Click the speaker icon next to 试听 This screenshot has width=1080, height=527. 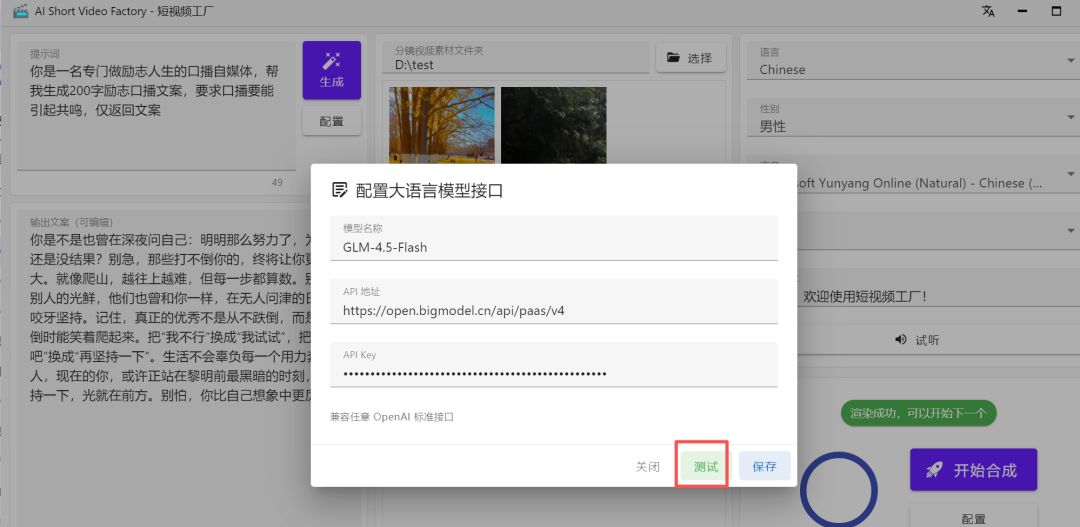900,340
